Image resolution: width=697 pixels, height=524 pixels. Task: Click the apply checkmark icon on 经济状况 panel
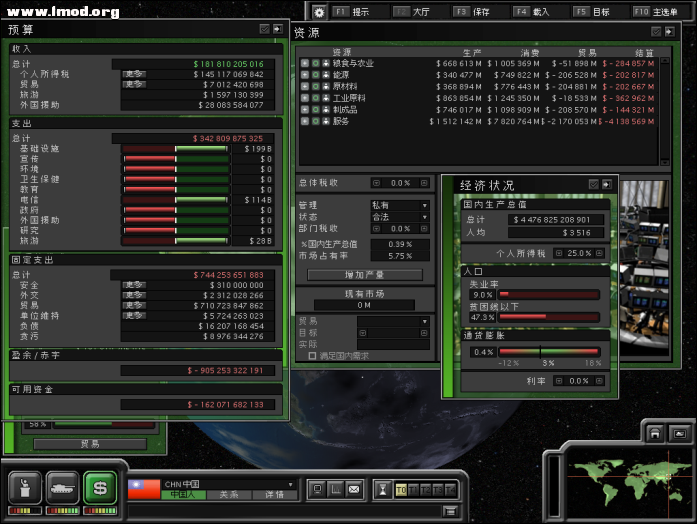[x=592, y=184]
